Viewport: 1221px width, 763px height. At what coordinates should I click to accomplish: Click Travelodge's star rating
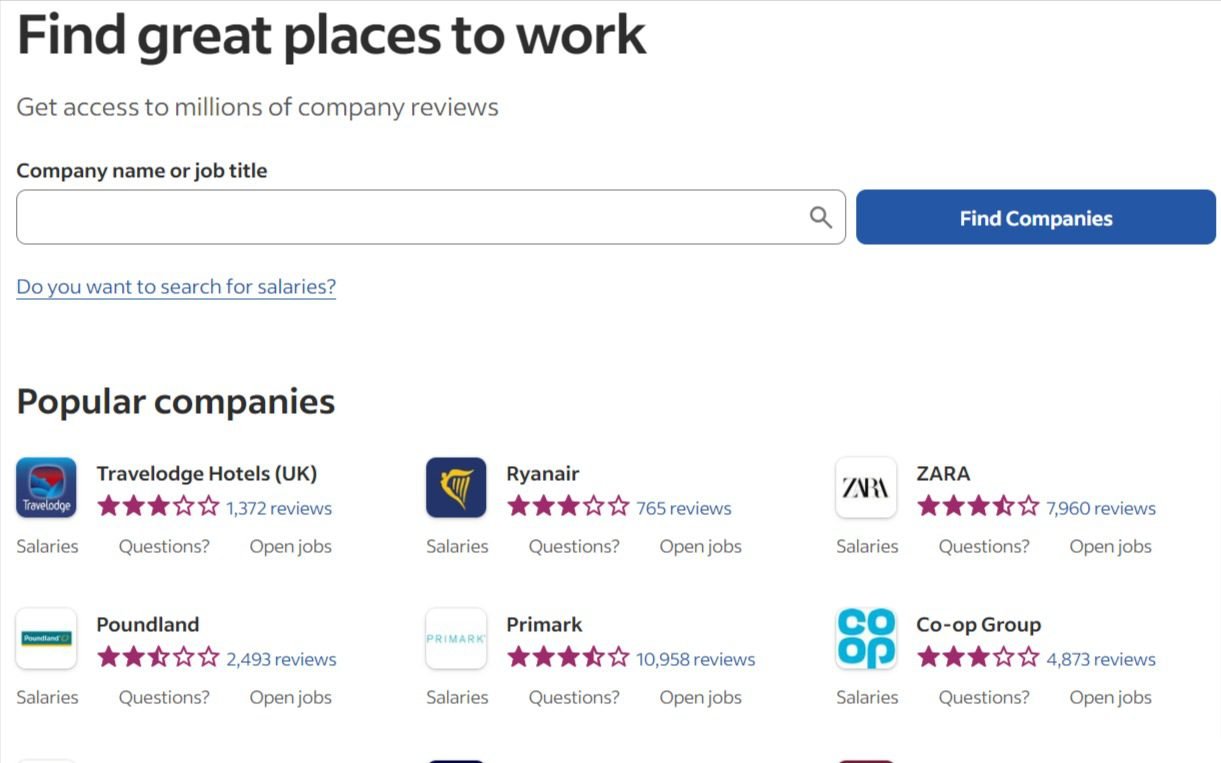[158, 507]
